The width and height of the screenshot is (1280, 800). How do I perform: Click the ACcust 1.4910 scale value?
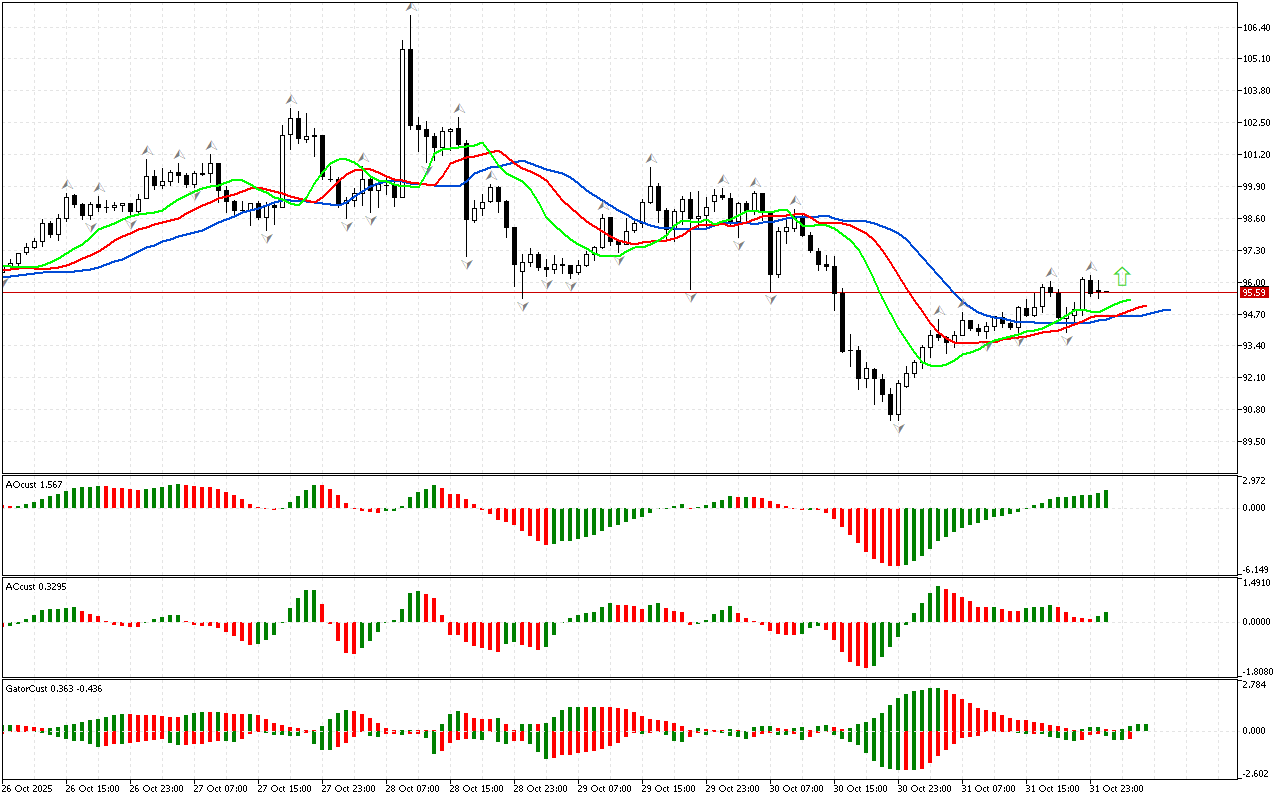1257,582
